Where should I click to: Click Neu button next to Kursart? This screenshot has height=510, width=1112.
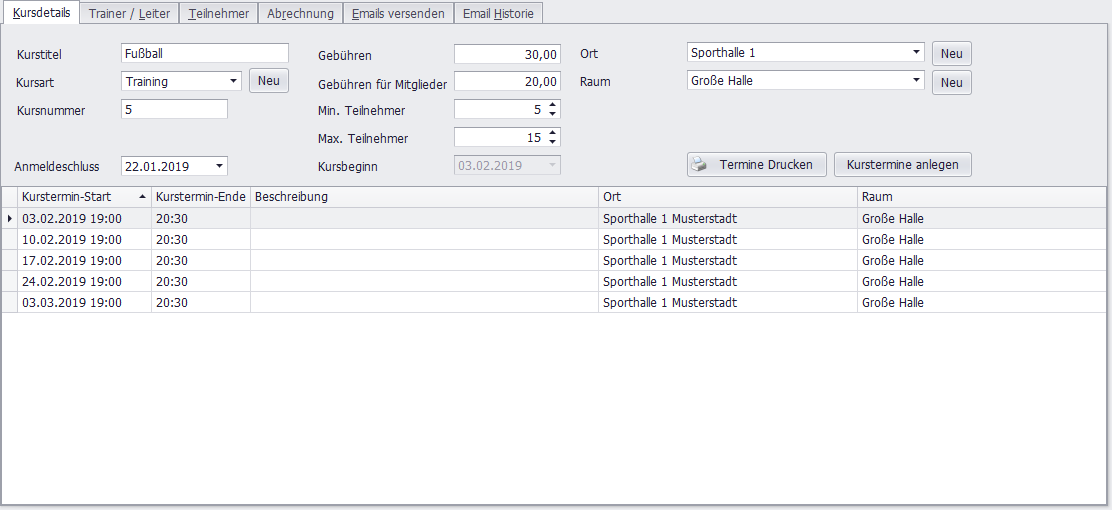269,81
